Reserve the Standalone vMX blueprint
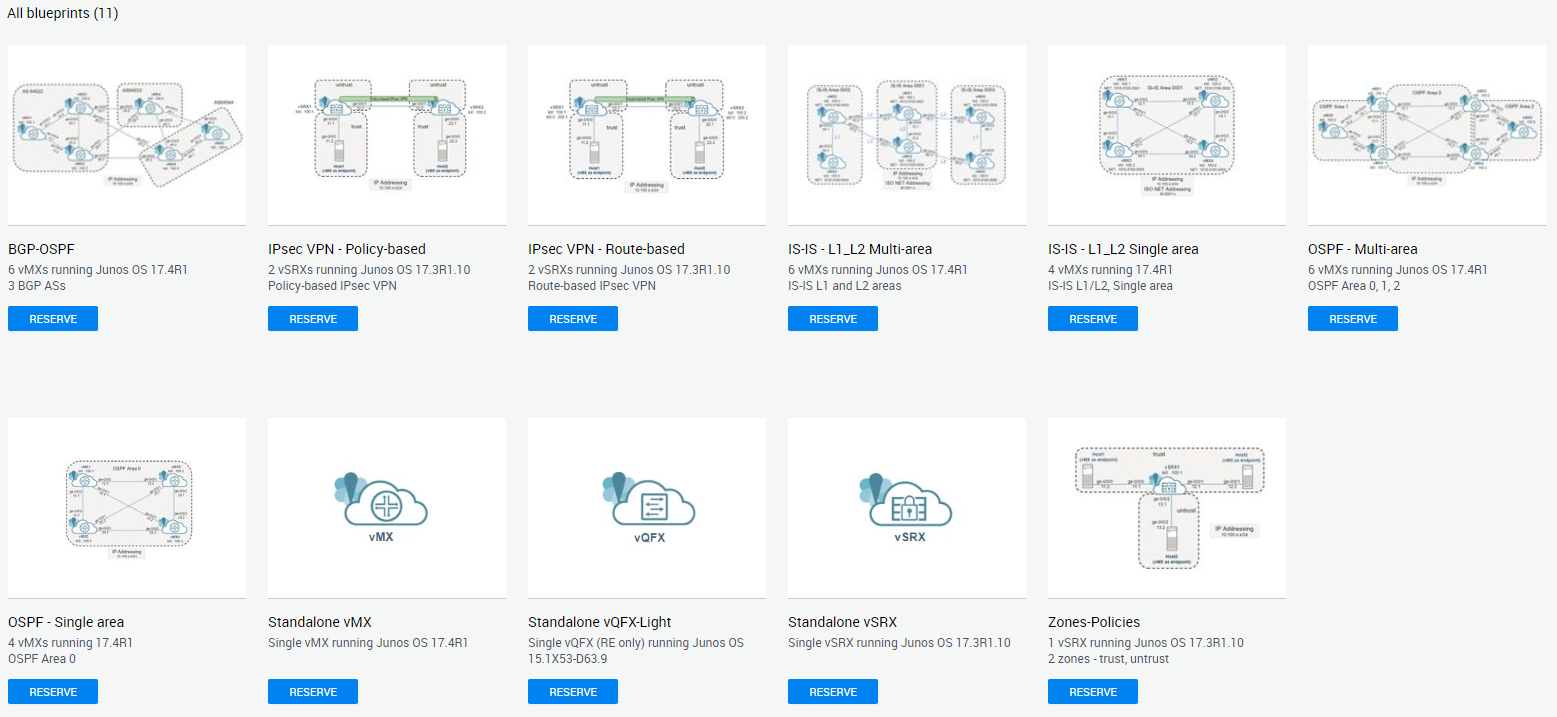The image size is (1557, 717). (313, 692)
